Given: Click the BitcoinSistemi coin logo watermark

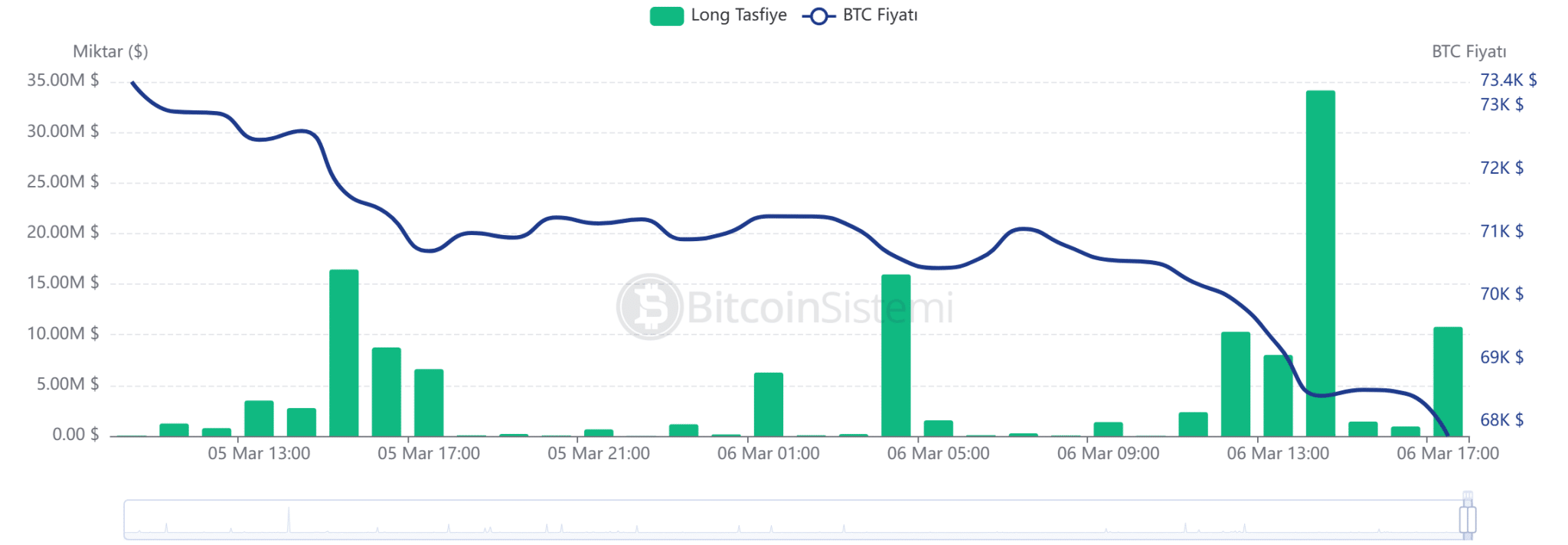Looking at the screenshot, I should coord(649,307).
